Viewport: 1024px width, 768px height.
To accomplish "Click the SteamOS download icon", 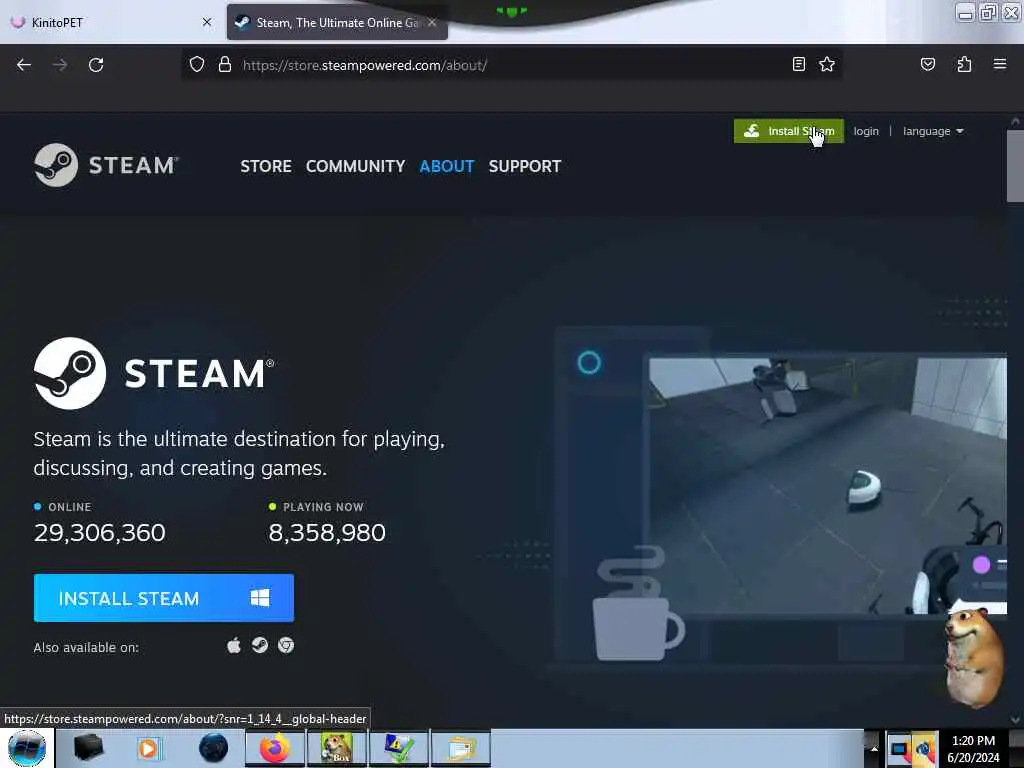I will (x=260, y=645).
